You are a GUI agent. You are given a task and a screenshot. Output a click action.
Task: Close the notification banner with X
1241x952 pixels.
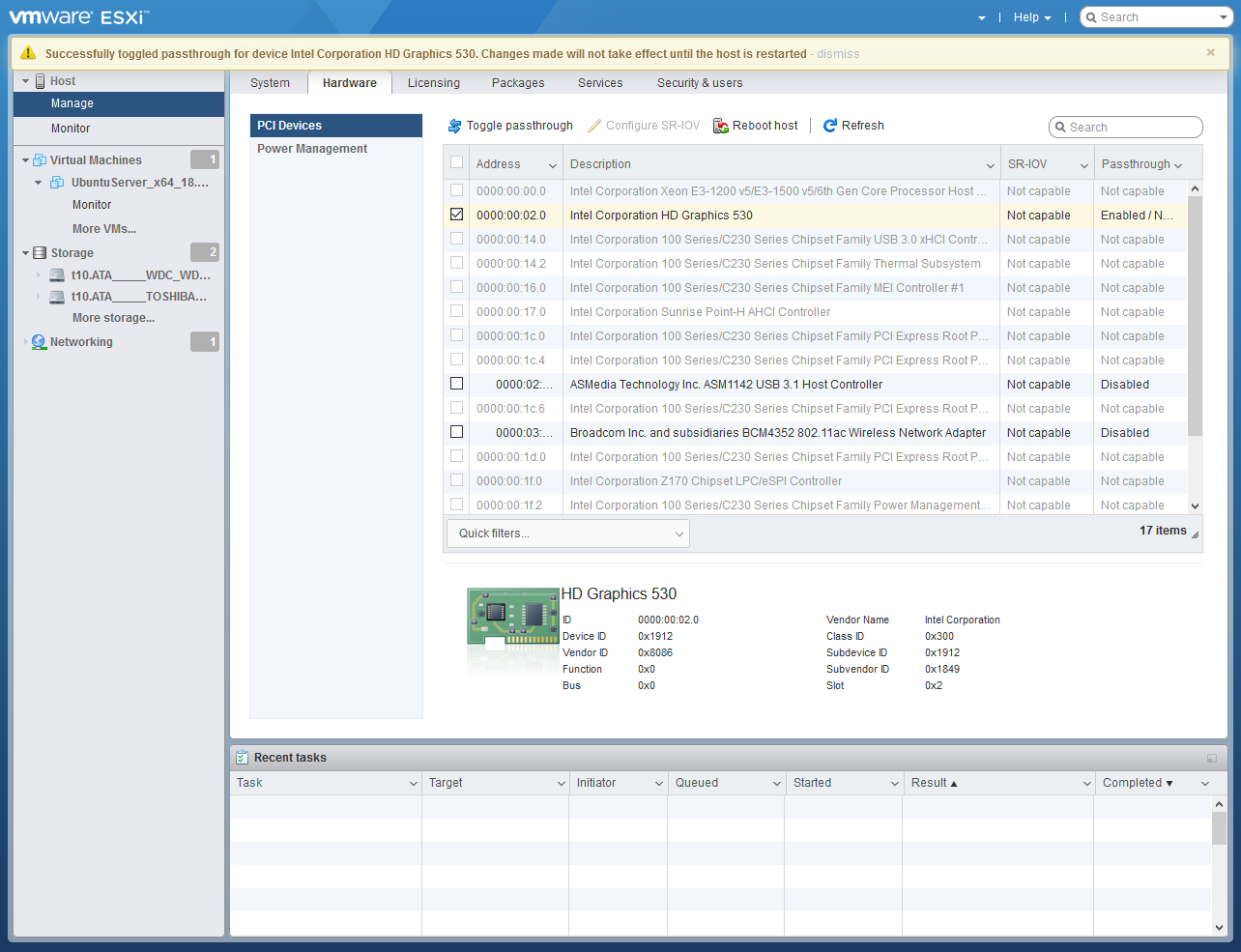coord(1210,52)
